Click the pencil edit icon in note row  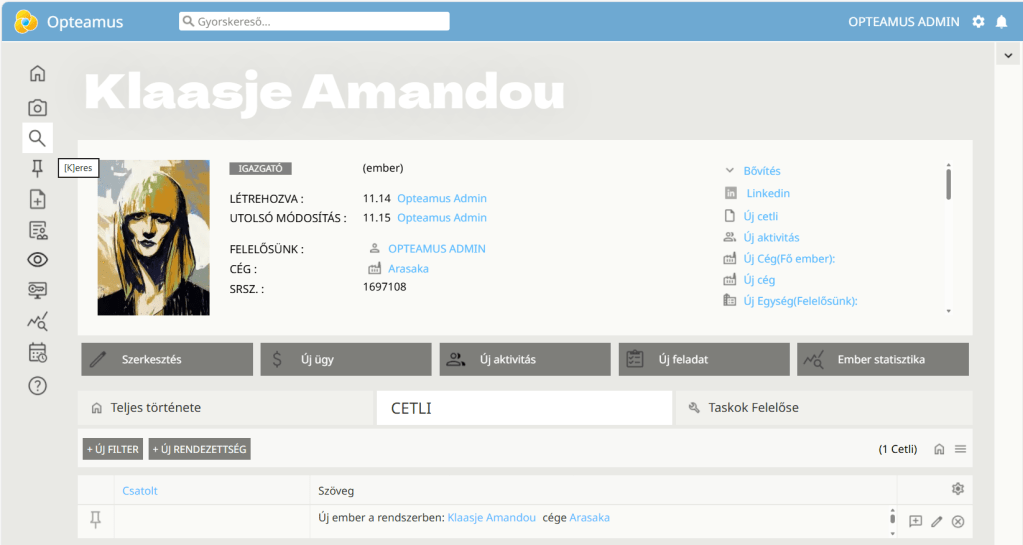tap(937, 521)
